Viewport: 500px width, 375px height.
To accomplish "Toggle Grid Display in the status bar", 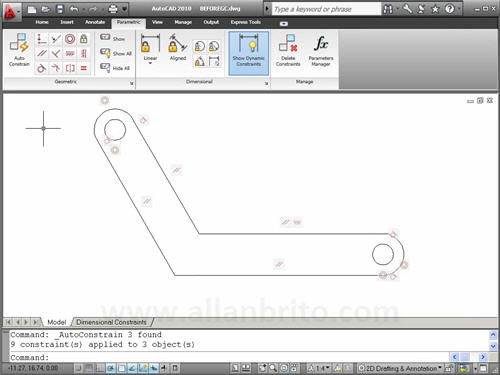I will click(89, 368).
